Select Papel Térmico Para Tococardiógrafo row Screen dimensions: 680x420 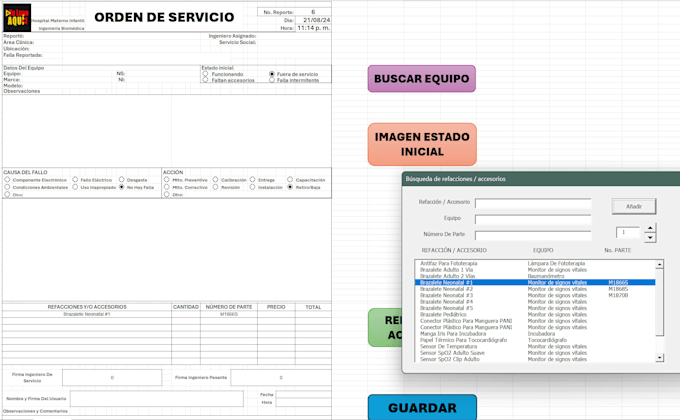pos(535,340)
